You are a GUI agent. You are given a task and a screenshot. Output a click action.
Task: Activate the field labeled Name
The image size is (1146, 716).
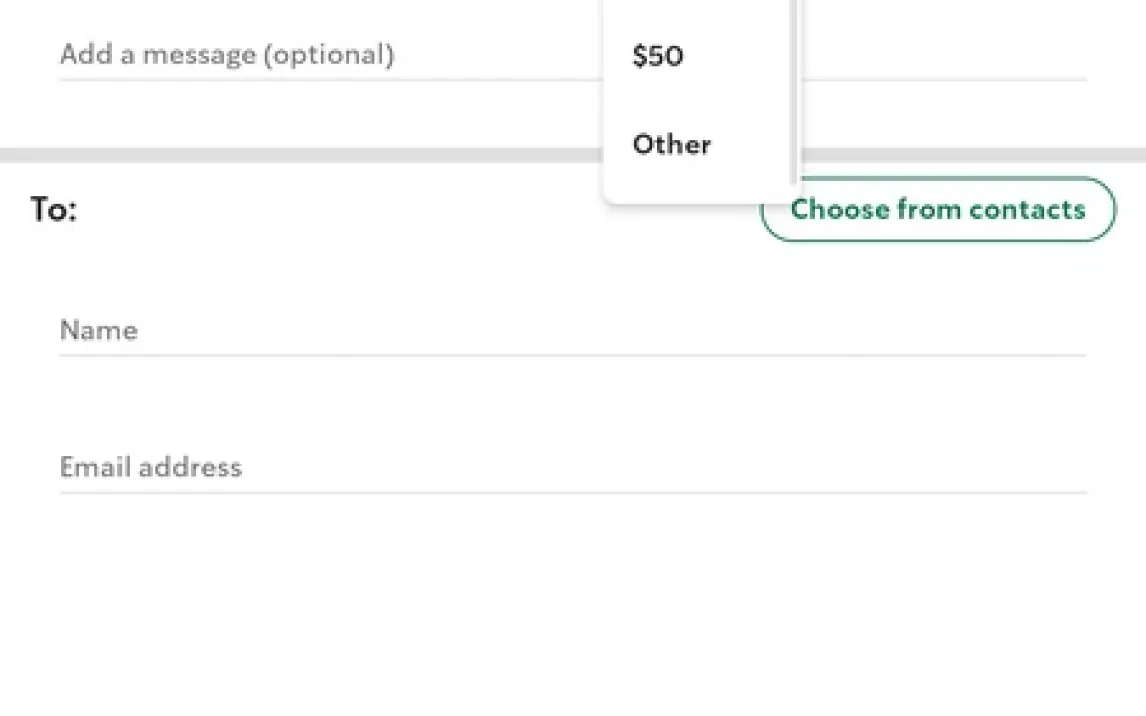[x=572, y=331]
